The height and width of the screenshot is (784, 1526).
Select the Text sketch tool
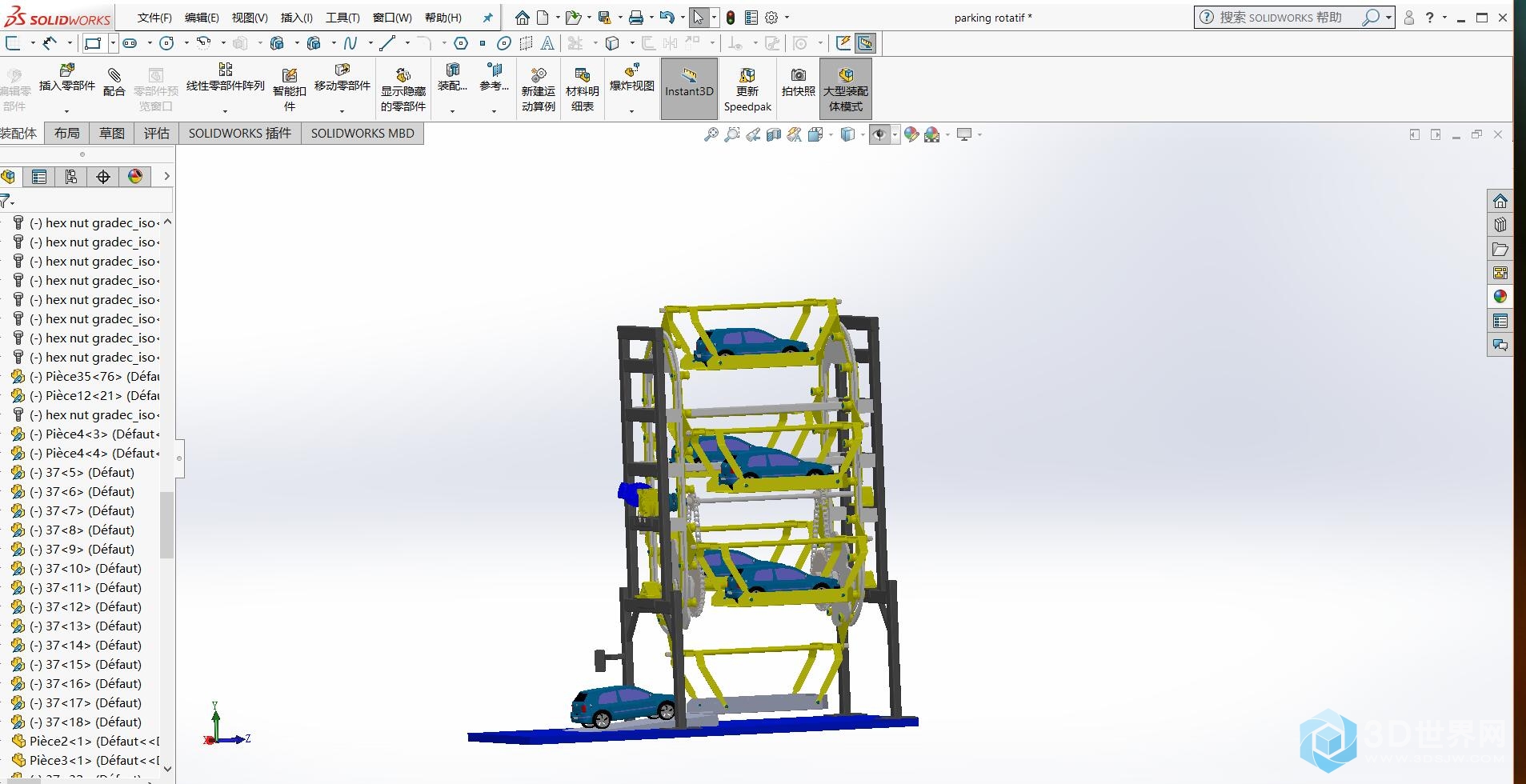(547, 43)
